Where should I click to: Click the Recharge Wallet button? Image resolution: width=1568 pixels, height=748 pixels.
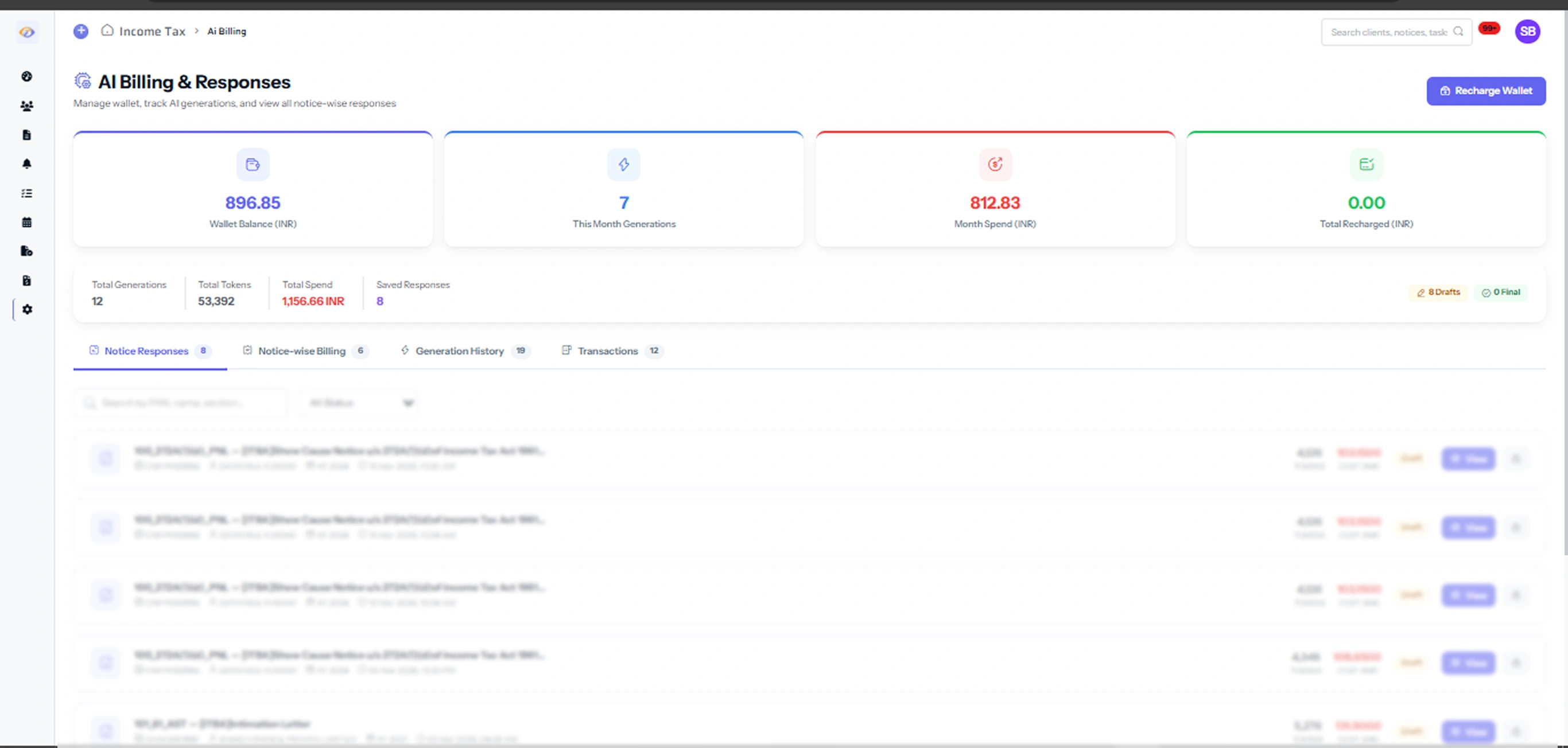pos(1485,91)
